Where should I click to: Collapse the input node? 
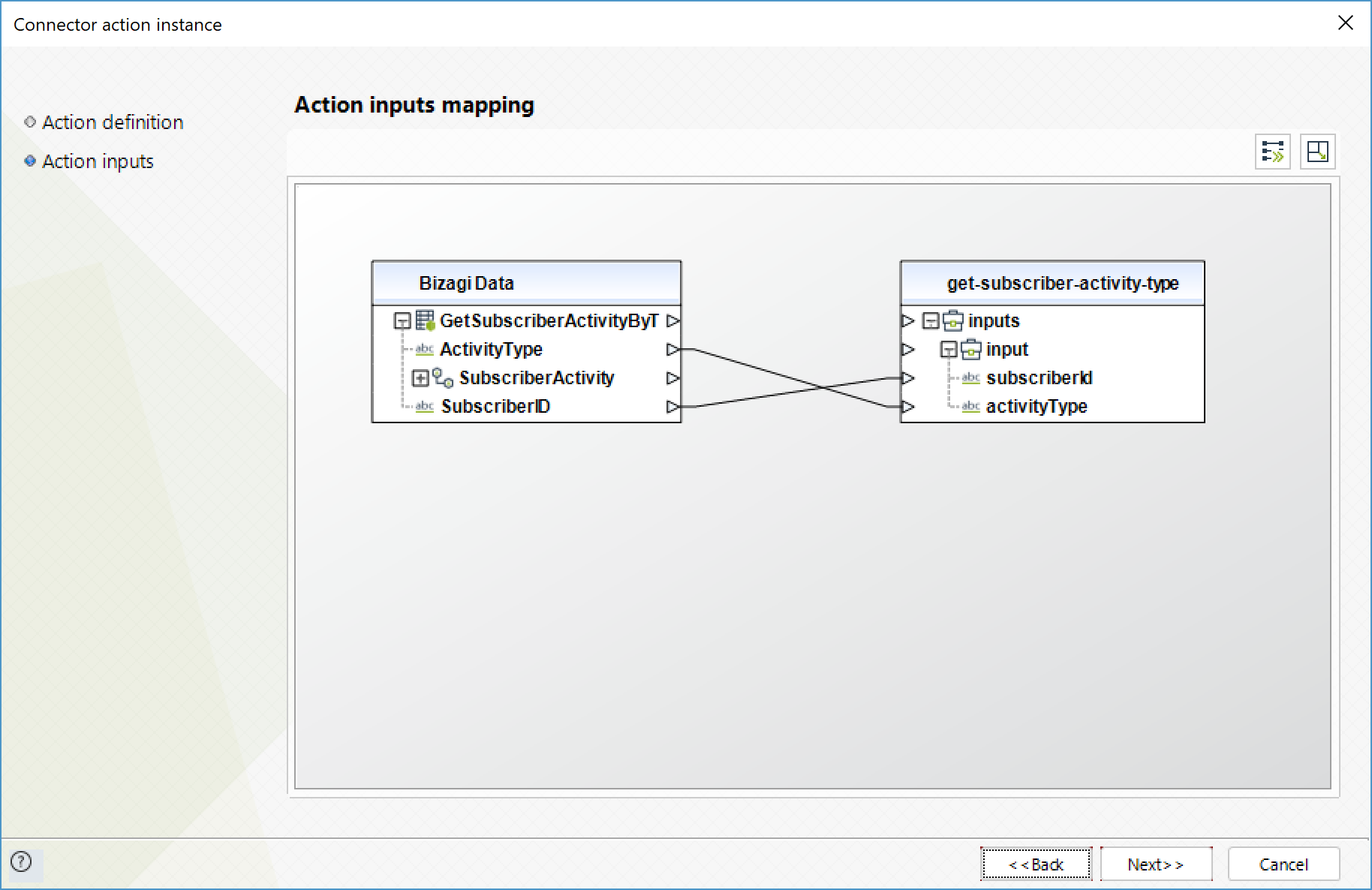pyautogui.click(x=949, y=350)
